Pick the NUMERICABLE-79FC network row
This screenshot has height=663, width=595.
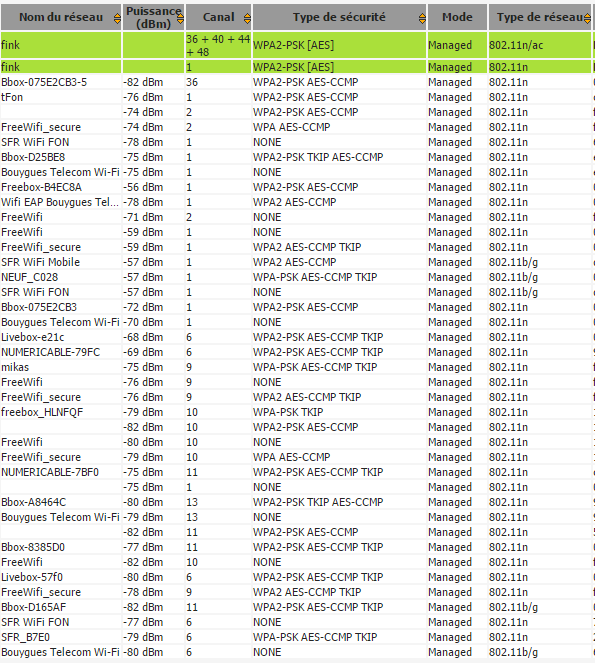pyautogui.click(x=297, y=352)
